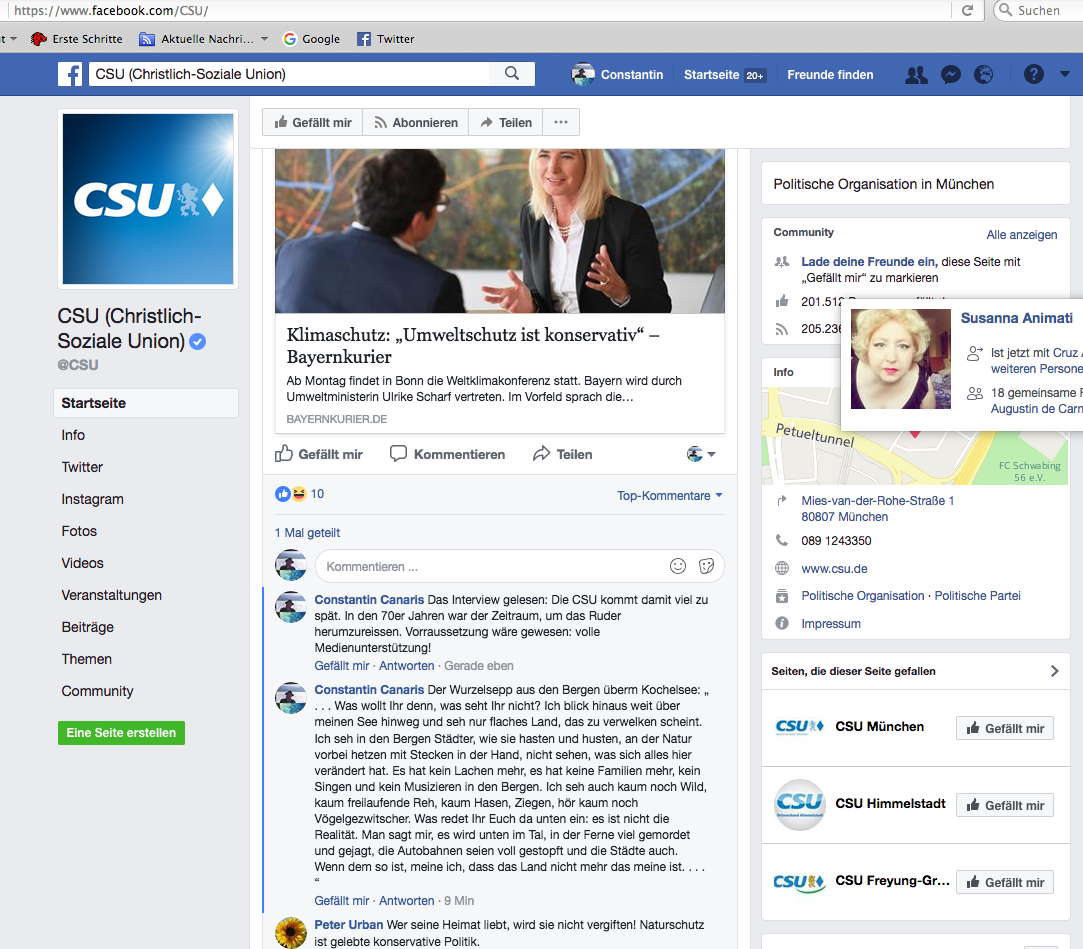Viewport: 1083px width, 949px height.
Task: Open sticker picker in comment box
Action: (x=706, y=566)
